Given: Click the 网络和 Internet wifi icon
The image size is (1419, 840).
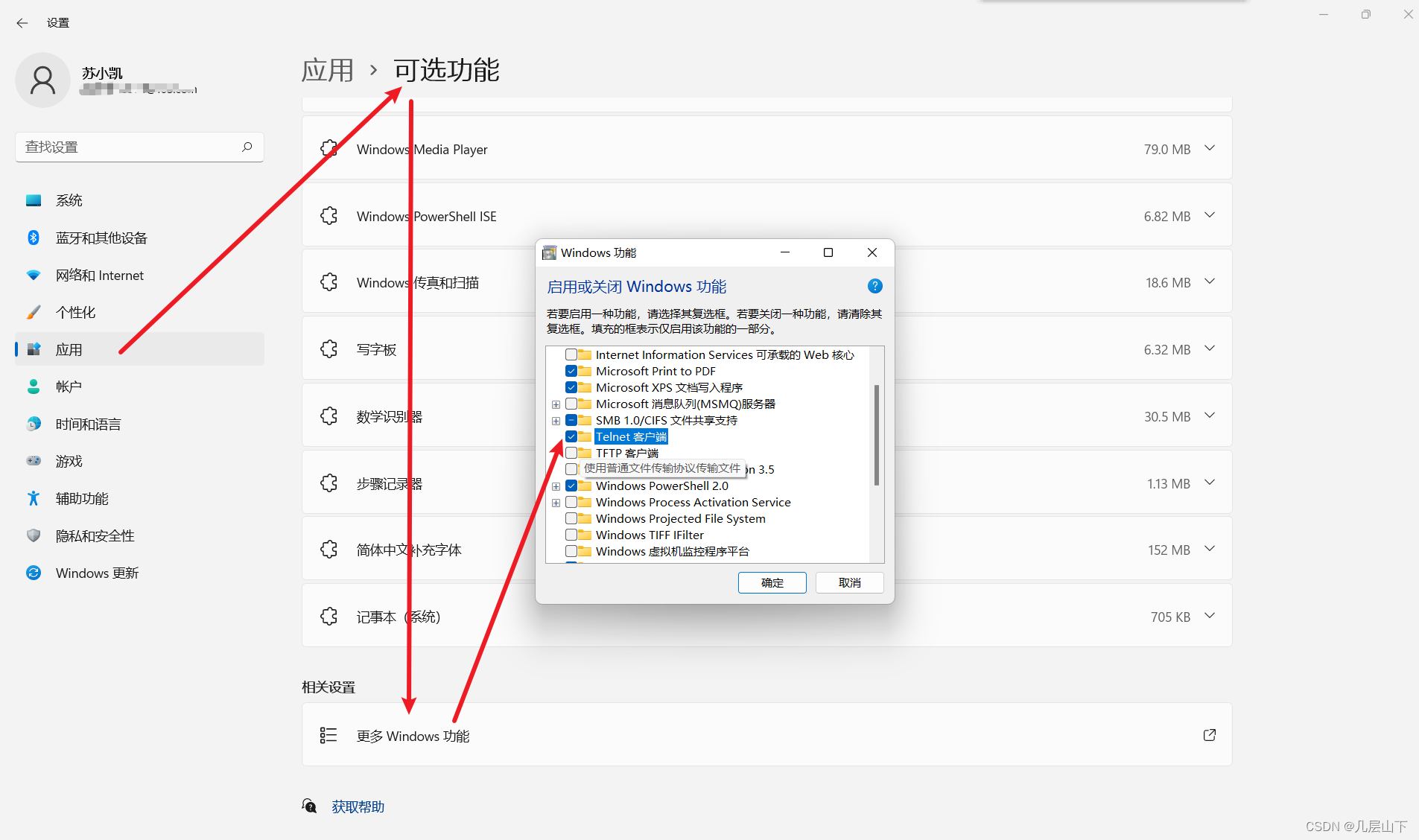Looking at the screenshot, I should 34,275.
